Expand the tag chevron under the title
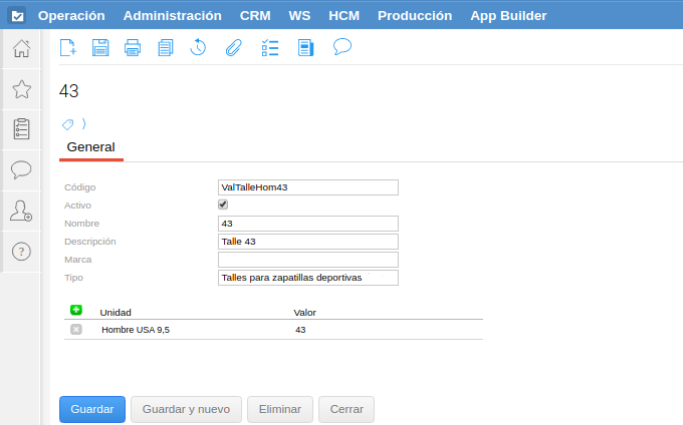This screenshot has width=683, height=425. click(84, 124)
